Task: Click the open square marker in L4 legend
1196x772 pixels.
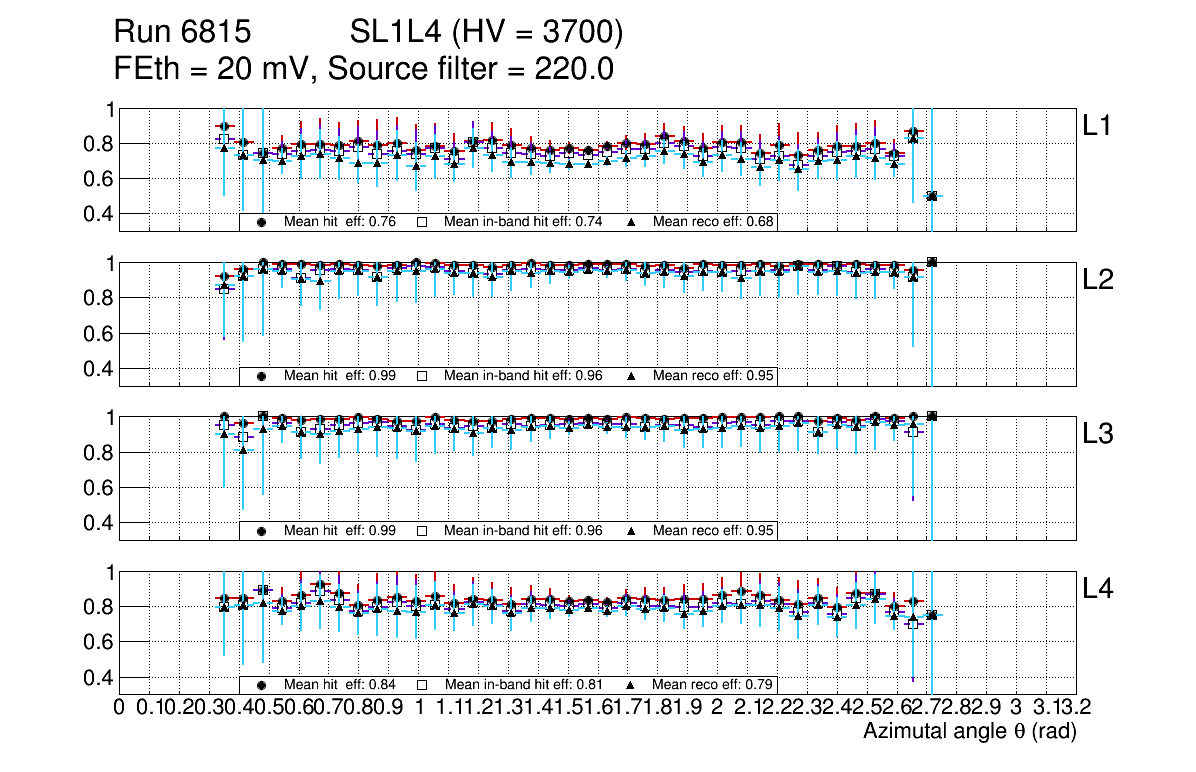Action: (422, 685)
